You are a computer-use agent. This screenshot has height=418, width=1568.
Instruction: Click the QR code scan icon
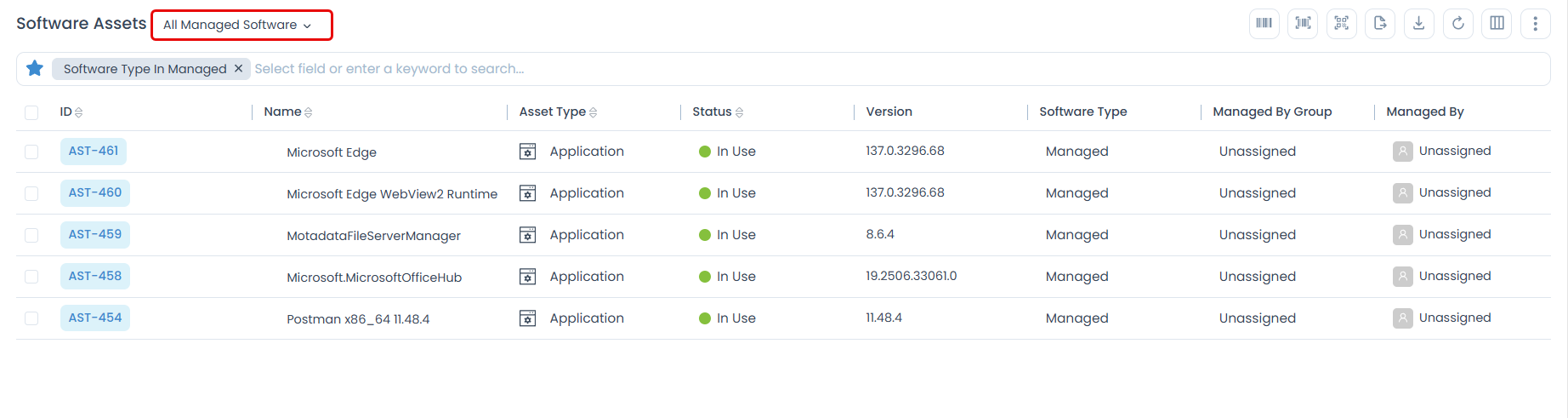tap(1341, 23)
